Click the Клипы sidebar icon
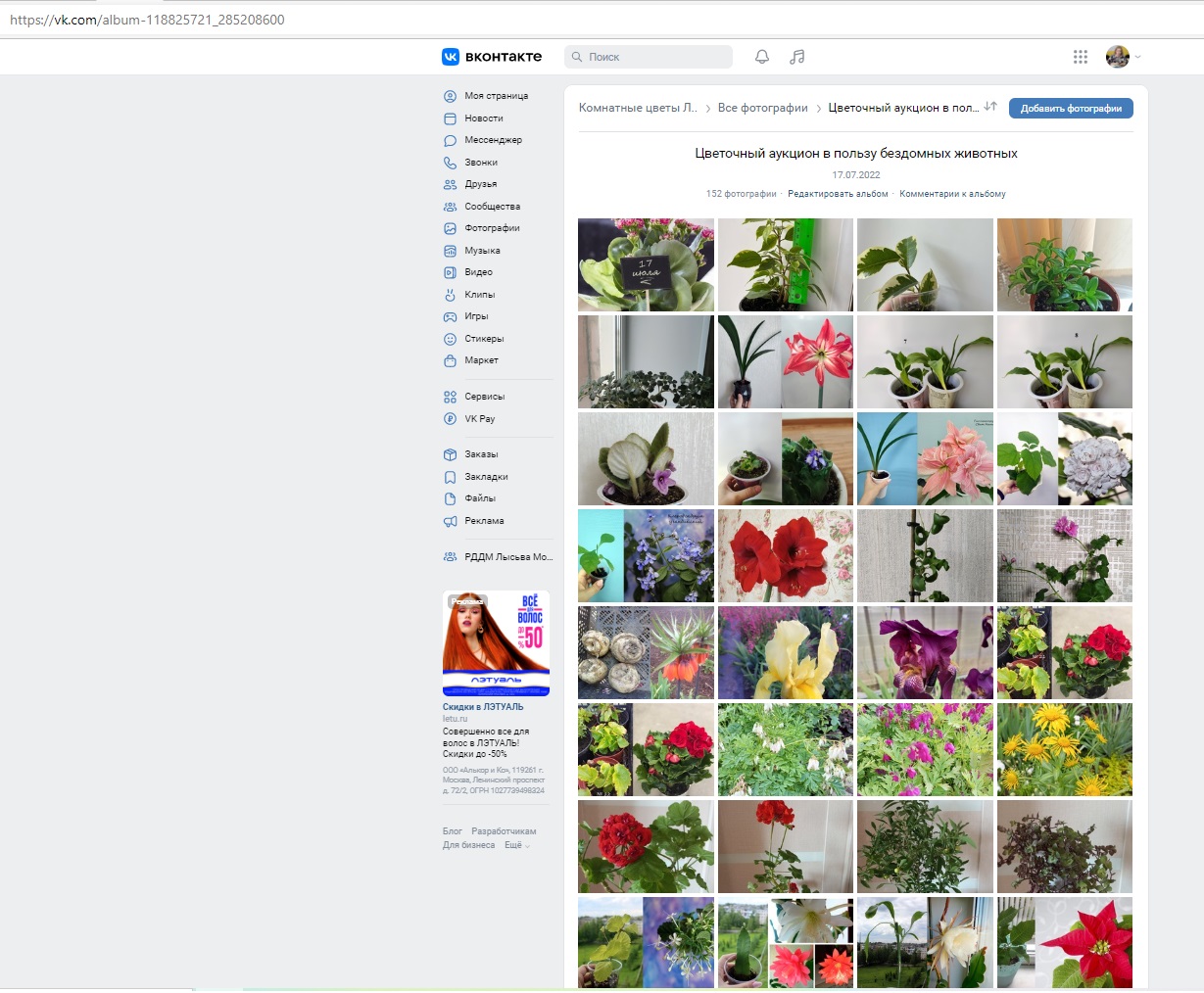 tap(451, 295)
